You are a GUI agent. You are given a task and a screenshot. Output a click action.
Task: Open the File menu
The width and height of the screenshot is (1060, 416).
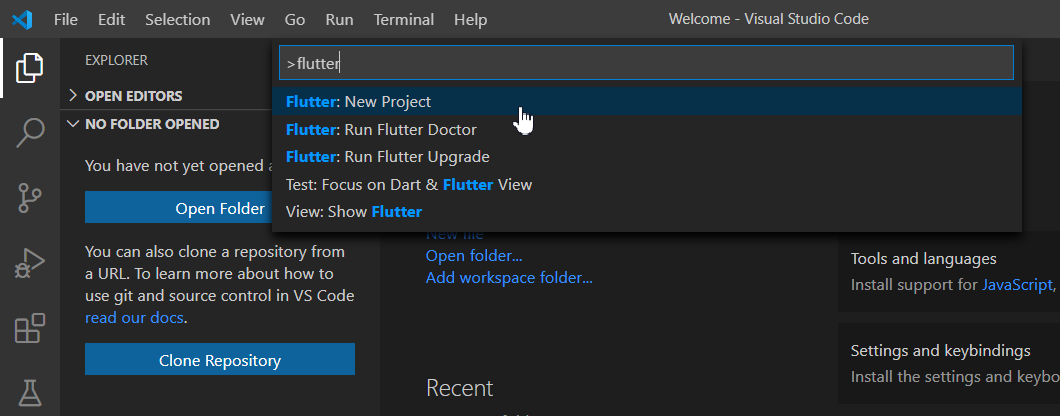click(x=66, y=20)
